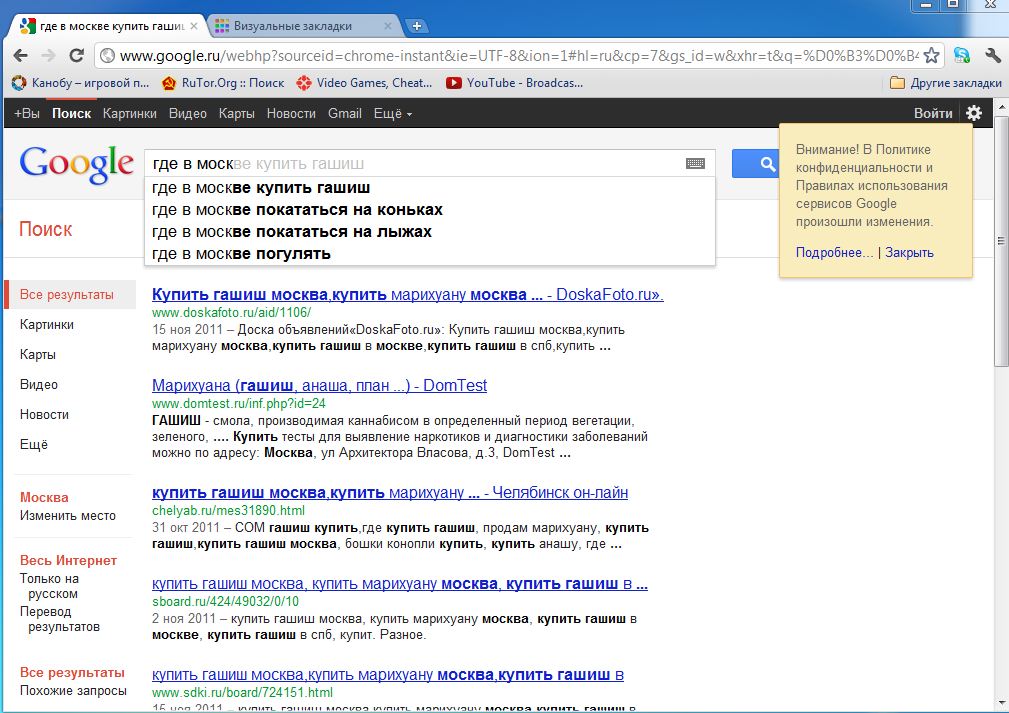Choose suggestion 'покататься на лыжах'
The width and height of the screenshot is (1009, 713).
430,232
